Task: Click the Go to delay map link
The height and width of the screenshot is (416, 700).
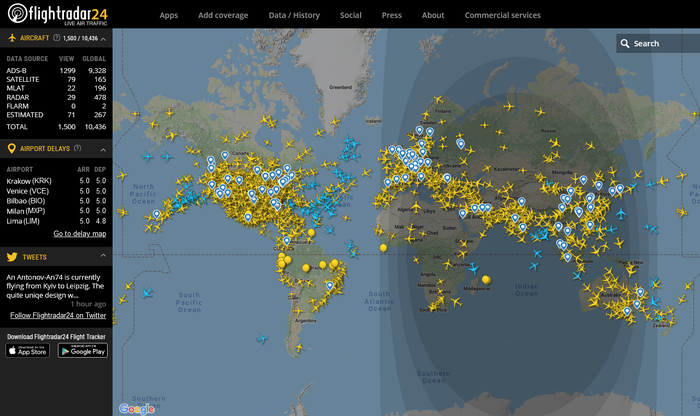Action: tap(79, 233)
